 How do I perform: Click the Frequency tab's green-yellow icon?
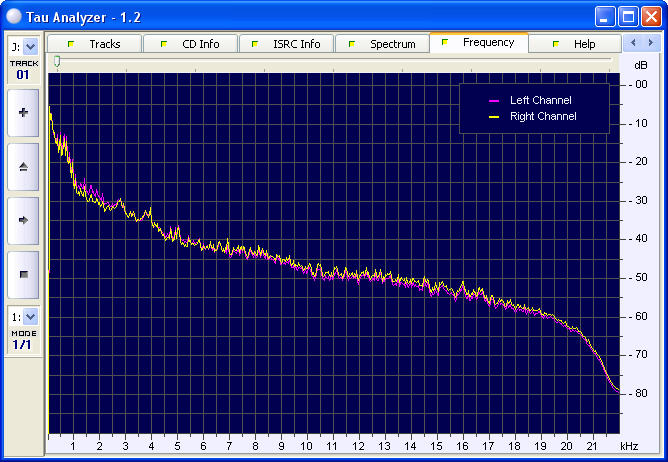click(445, 42)
